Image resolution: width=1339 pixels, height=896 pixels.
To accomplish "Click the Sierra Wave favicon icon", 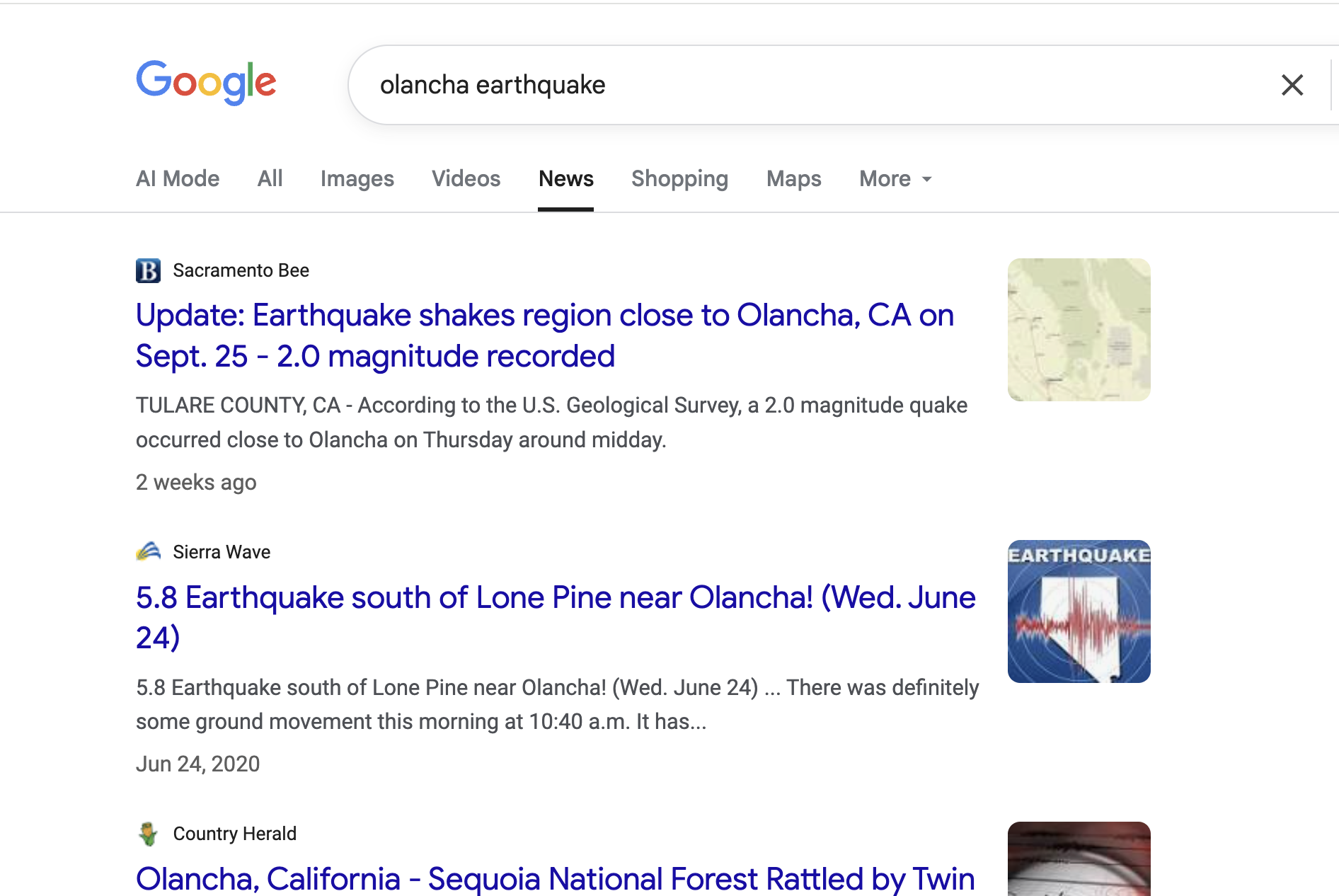I will 148,551.
